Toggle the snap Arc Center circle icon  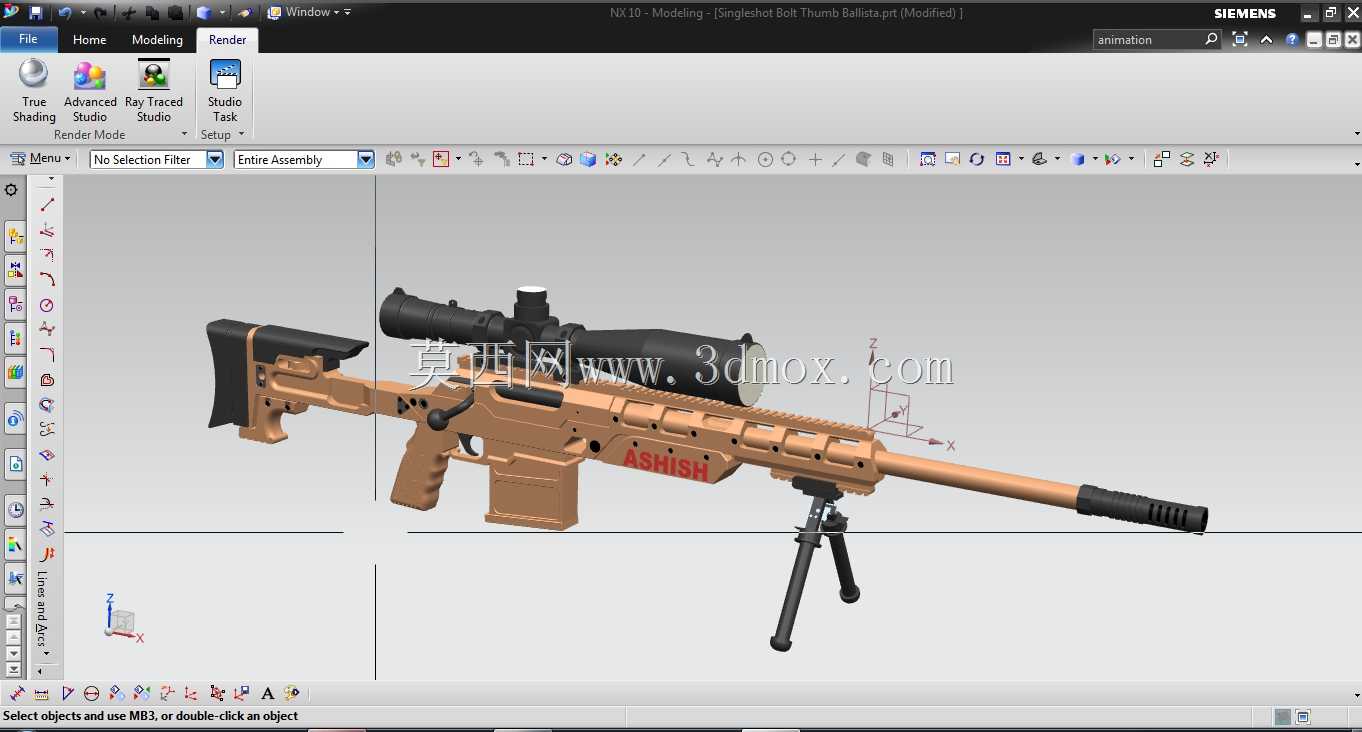[x=765, y=159]
